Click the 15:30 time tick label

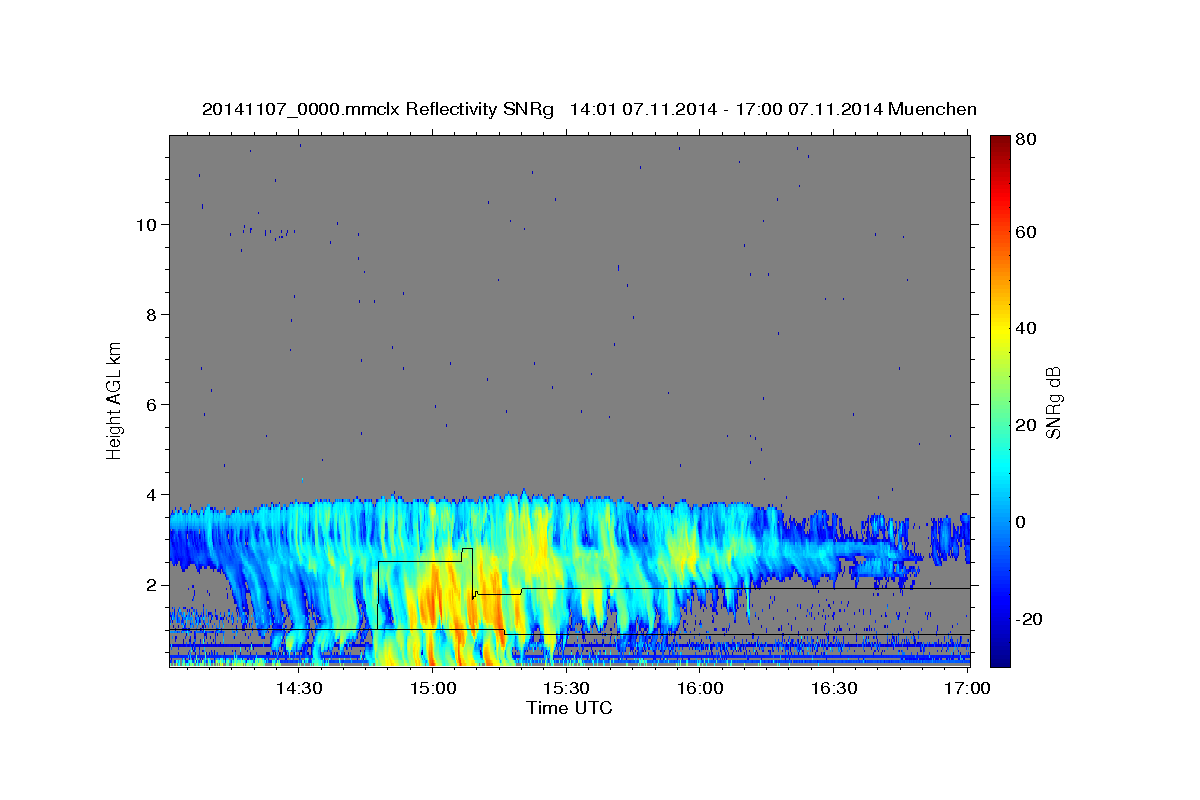pyautogui.click(x=566, y=688)
